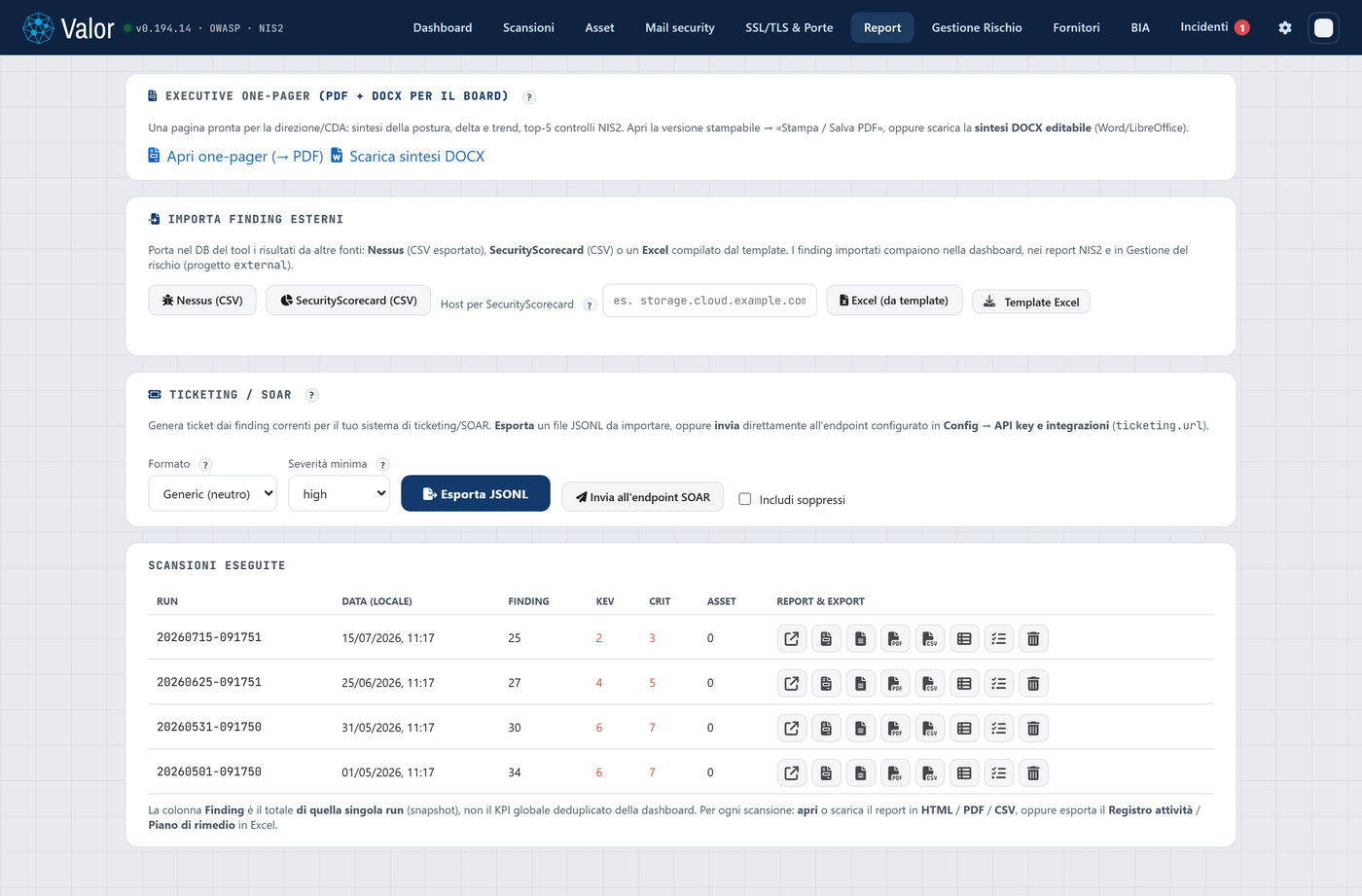Click Excel (da template) import button
1362x896 pixels.
coord(894,301)
